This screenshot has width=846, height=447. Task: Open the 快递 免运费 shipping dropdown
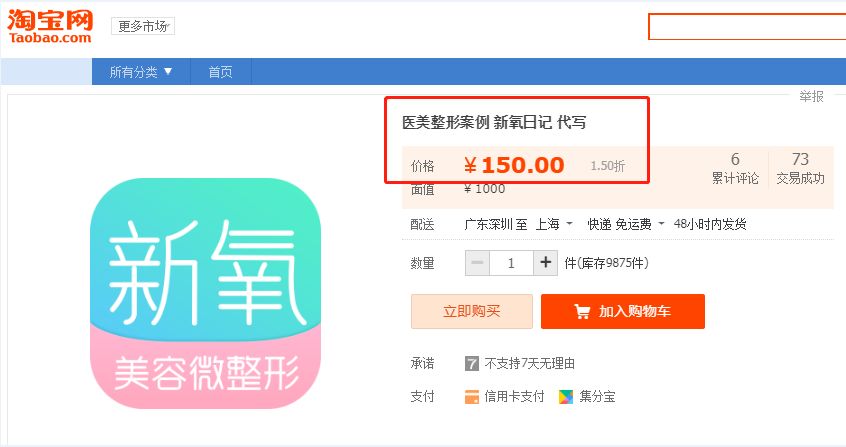click(x=626, y=224)
